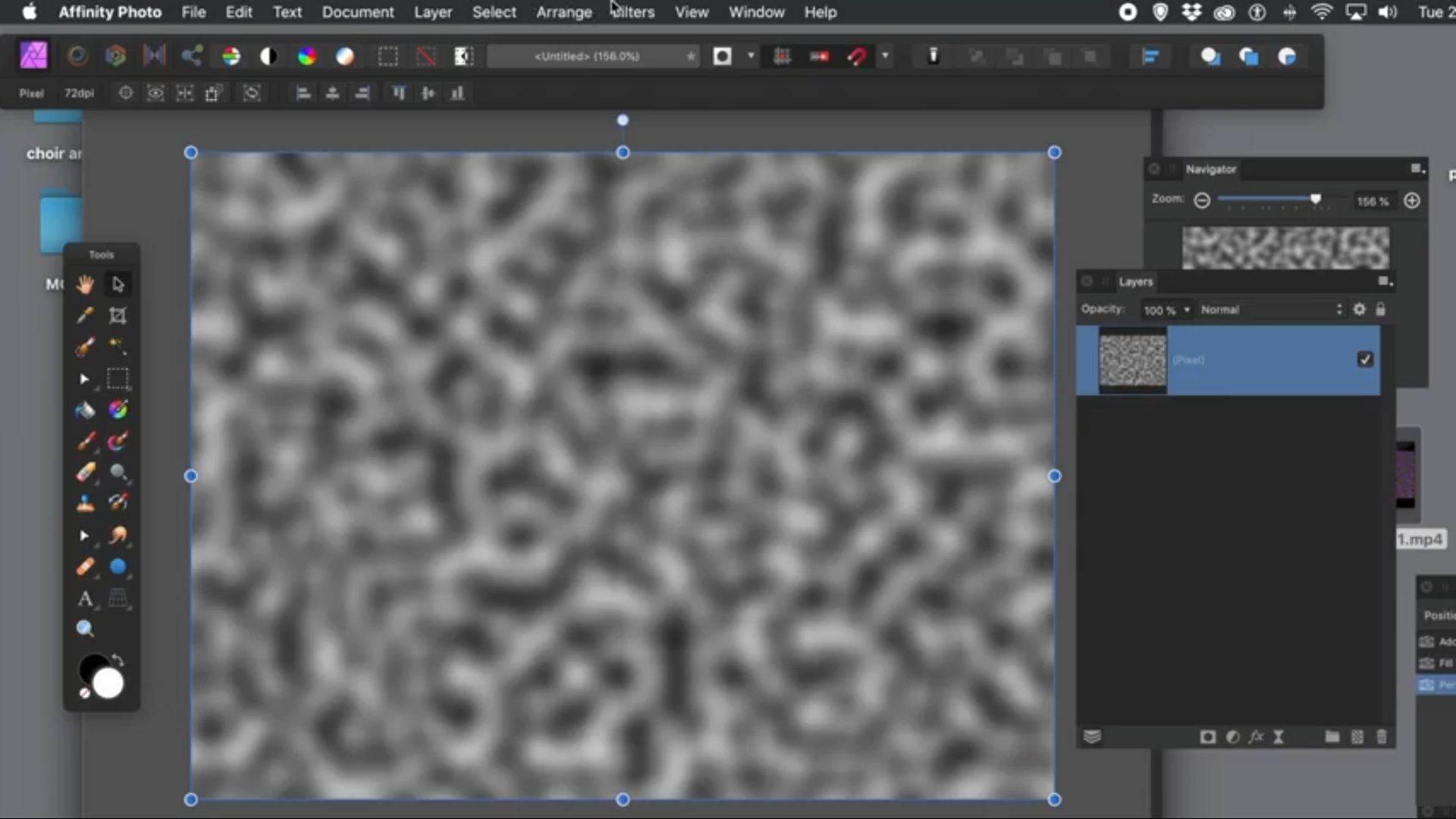Apply Auto White Balance from toolbar
1456x819 pixels.
coord(345,56)
